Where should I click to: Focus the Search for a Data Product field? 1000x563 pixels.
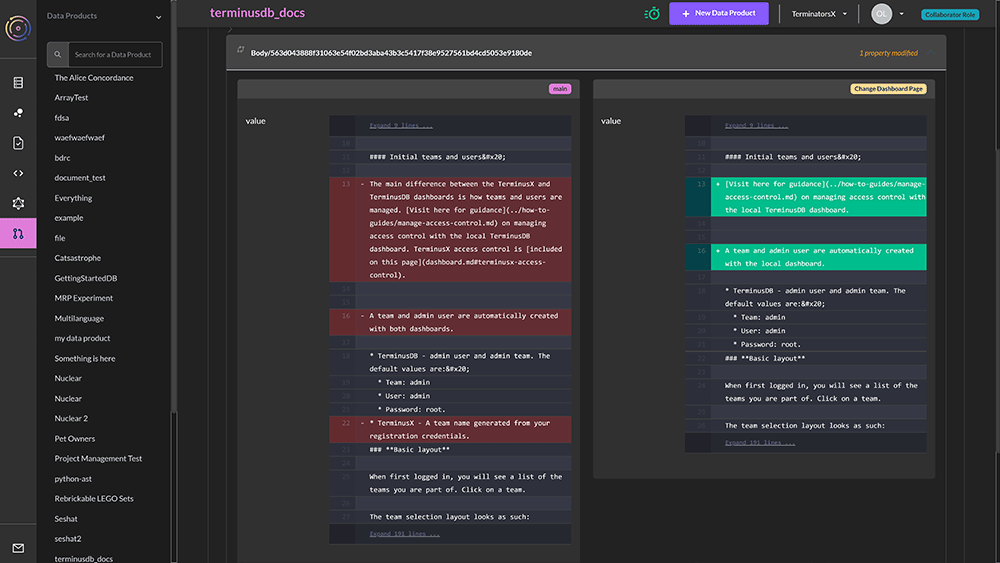click(x=115, y=55)
